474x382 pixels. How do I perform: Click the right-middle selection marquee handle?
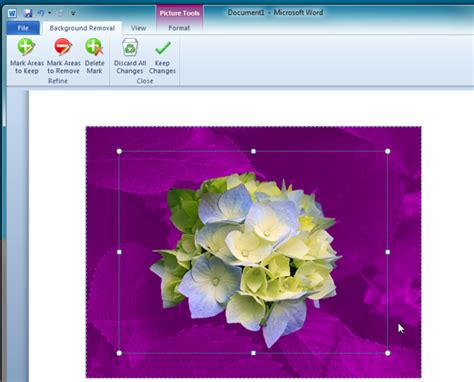pyautogui.click(x=387, y=252)
